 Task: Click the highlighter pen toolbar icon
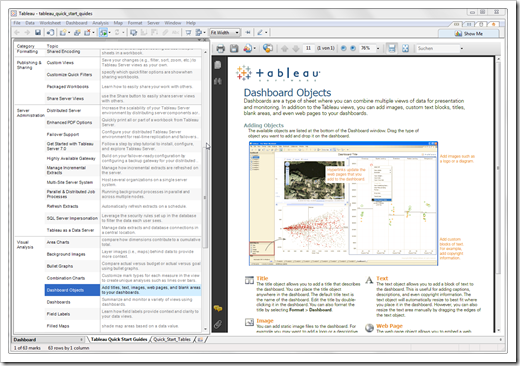pyautogui.click(x=260, y=32)
